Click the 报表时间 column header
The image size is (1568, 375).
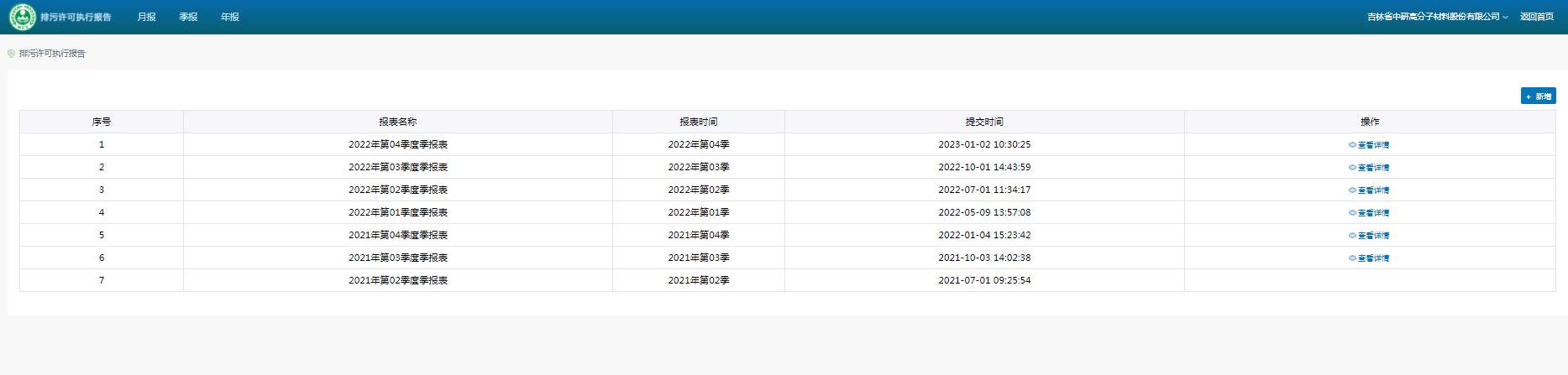pyautogui.click(x=698, y=122)
